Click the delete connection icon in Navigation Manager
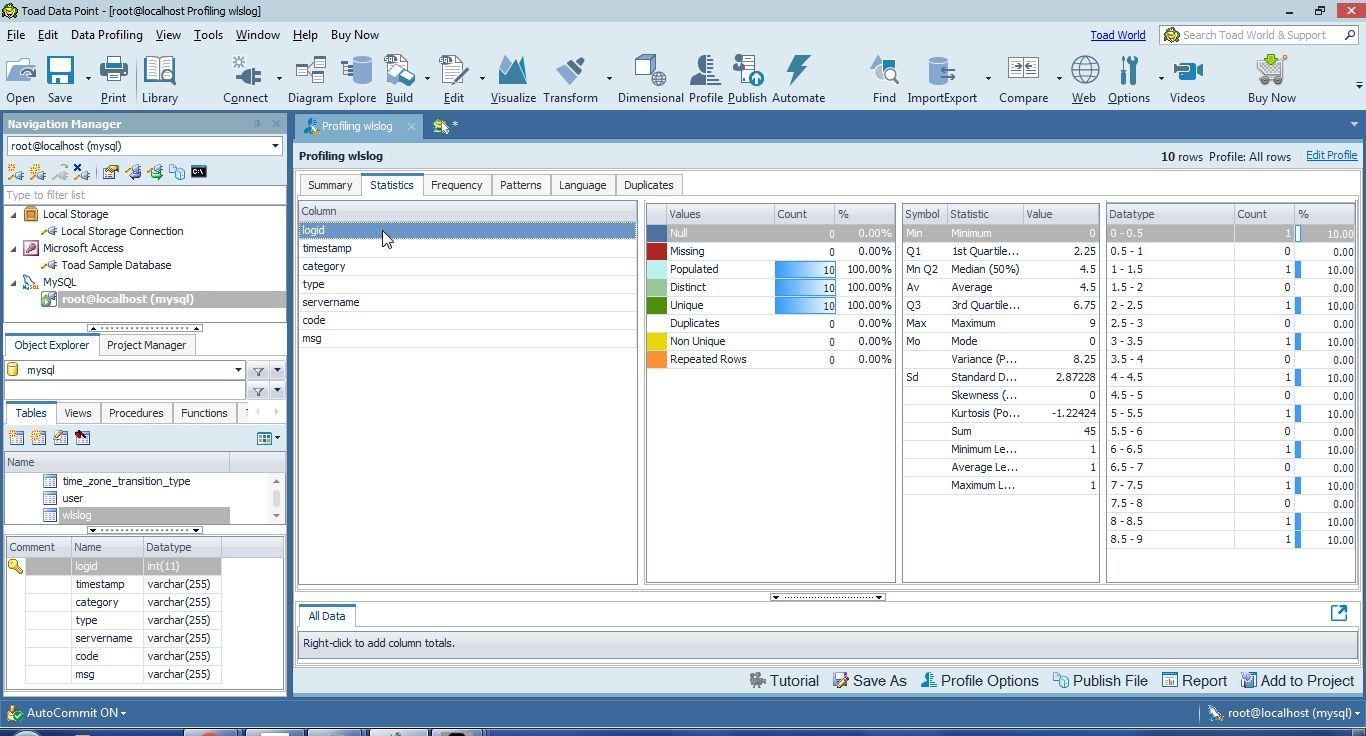The image size is (1366, 736). pyautogui.click(x=82, y=172)
